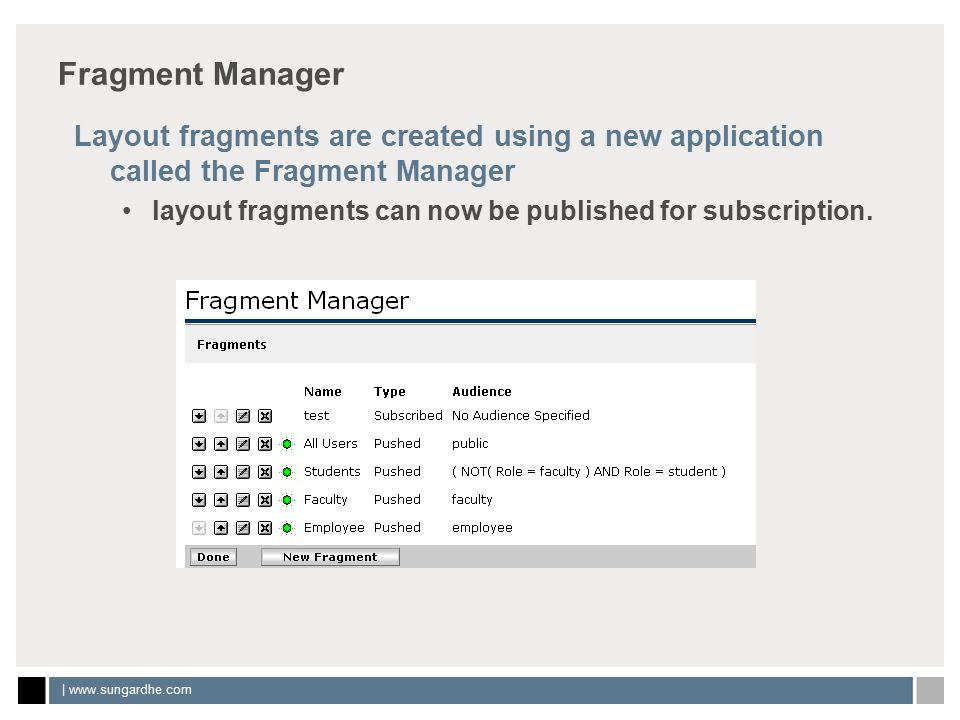Move the Students fragment up
This screenshot has width=960, height=720.
pyautogui.click(x=221, y=472)
